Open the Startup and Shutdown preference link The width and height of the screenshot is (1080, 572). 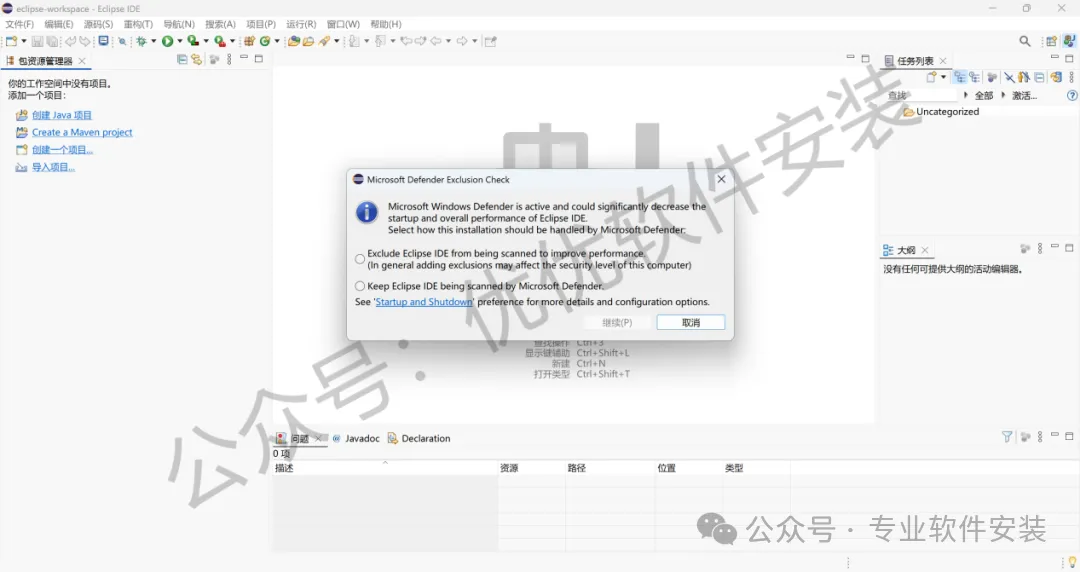(x=424, y=302)
